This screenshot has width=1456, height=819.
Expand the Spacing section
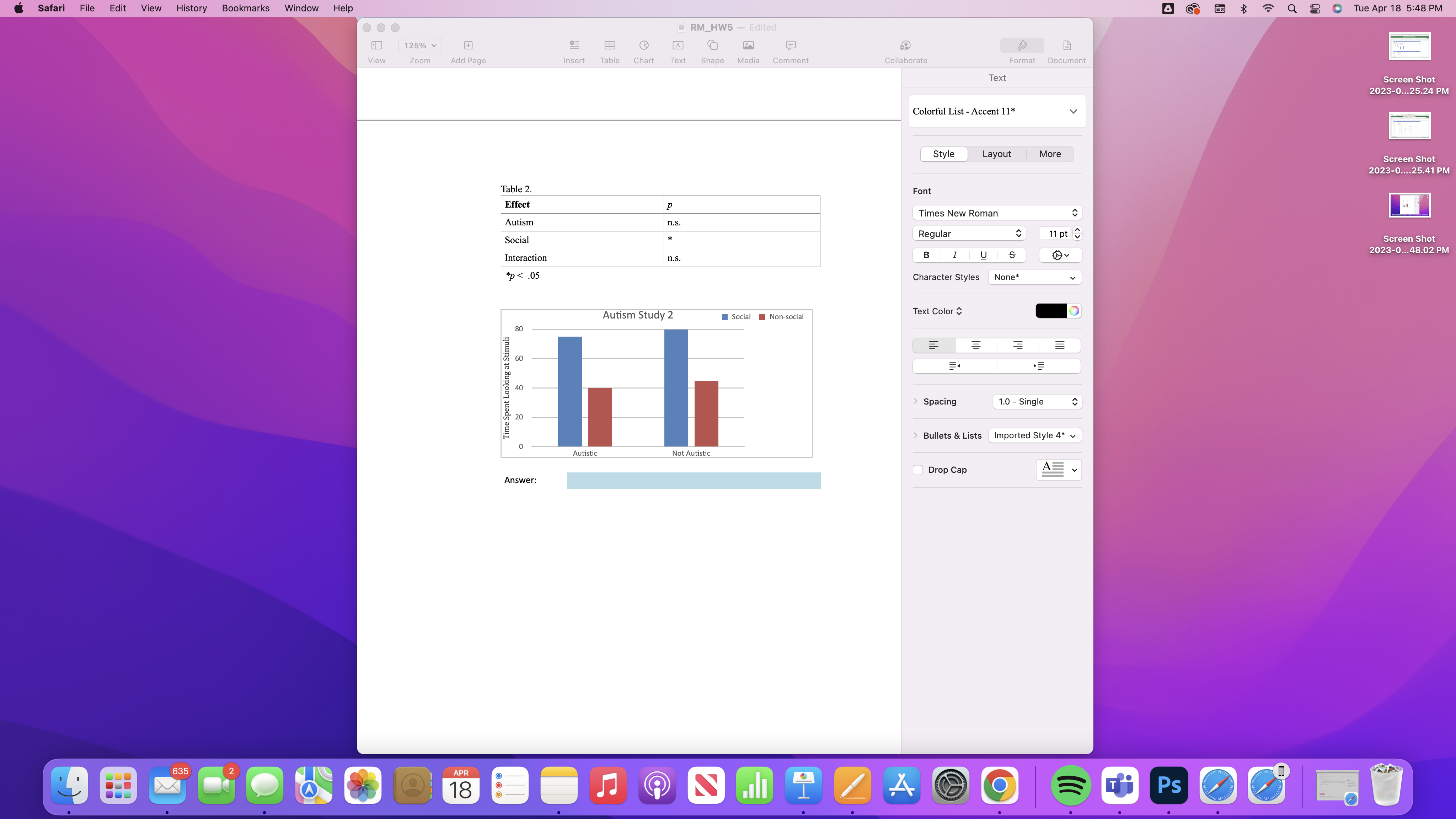pyautogui.click(x=916, y=401)
